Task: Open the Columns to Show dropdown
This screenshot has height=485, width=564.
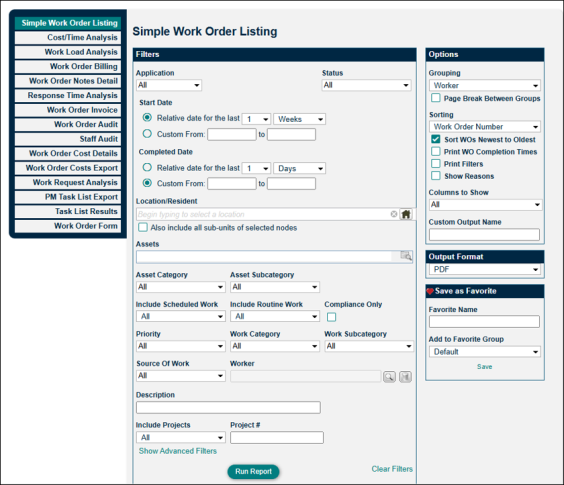Action: click(486, 205)
